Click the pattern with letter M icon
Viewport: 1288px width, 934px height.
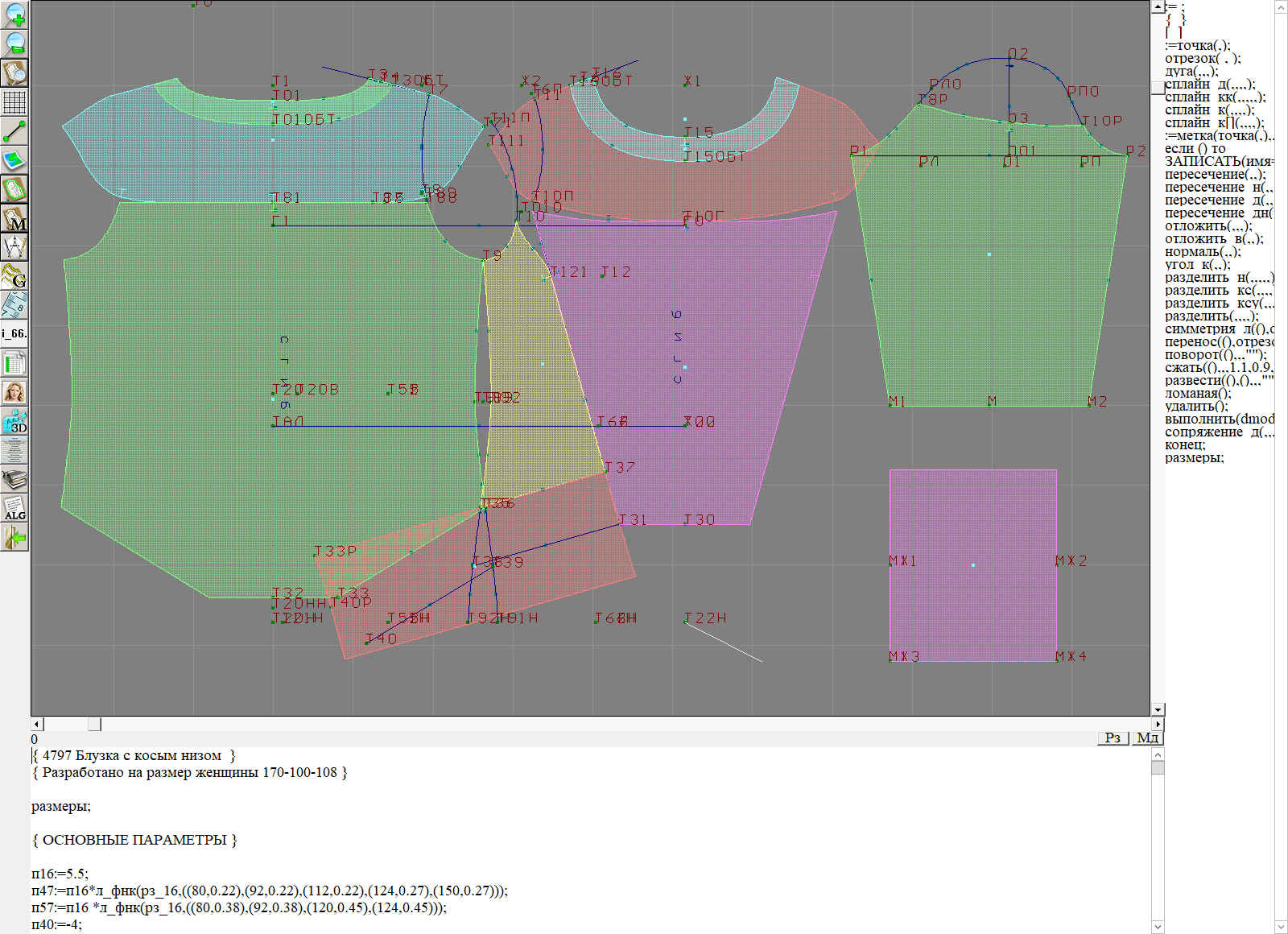[x=14, y=218]
